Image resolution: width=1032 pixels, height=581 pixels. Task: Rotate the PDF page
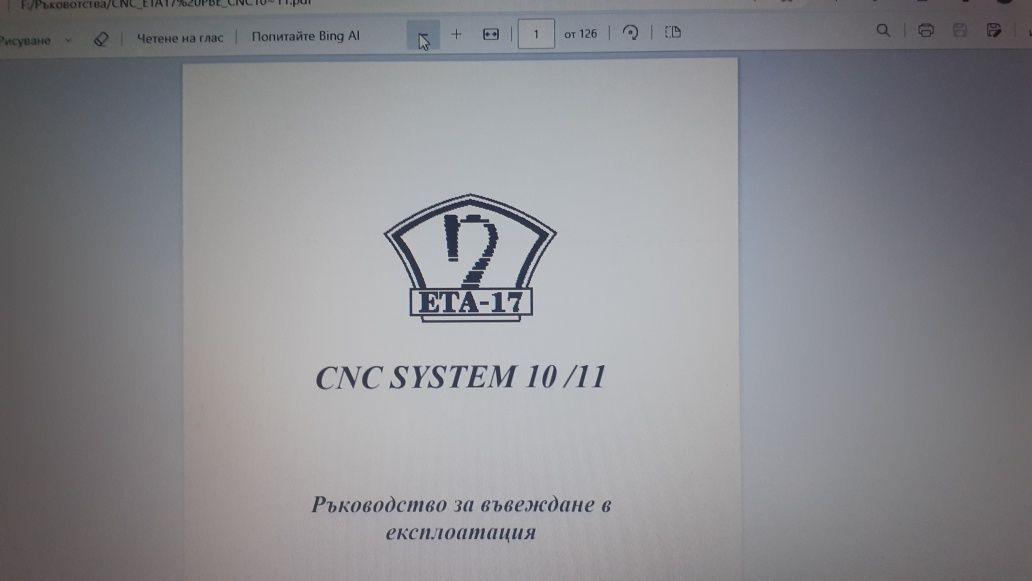(630, 32)
